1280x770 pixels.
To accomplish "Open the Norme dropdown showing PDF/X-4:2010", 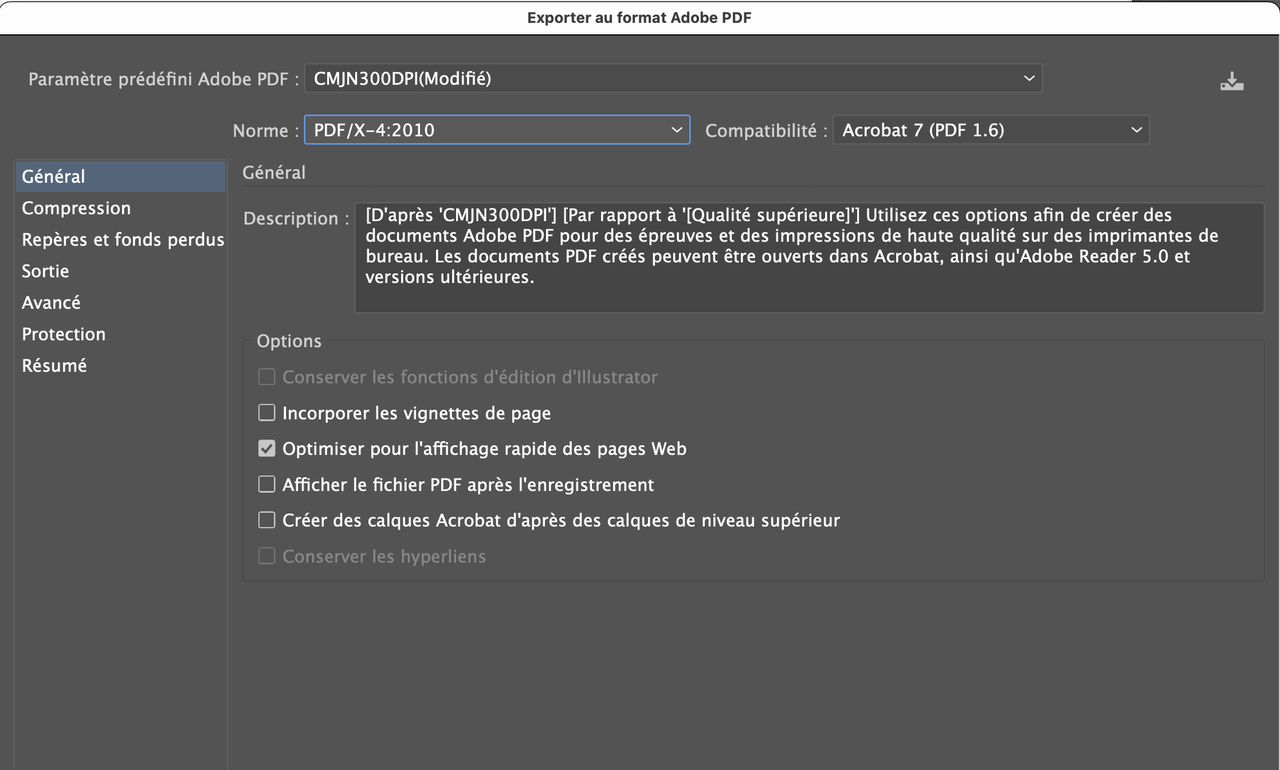I will 497,130.
